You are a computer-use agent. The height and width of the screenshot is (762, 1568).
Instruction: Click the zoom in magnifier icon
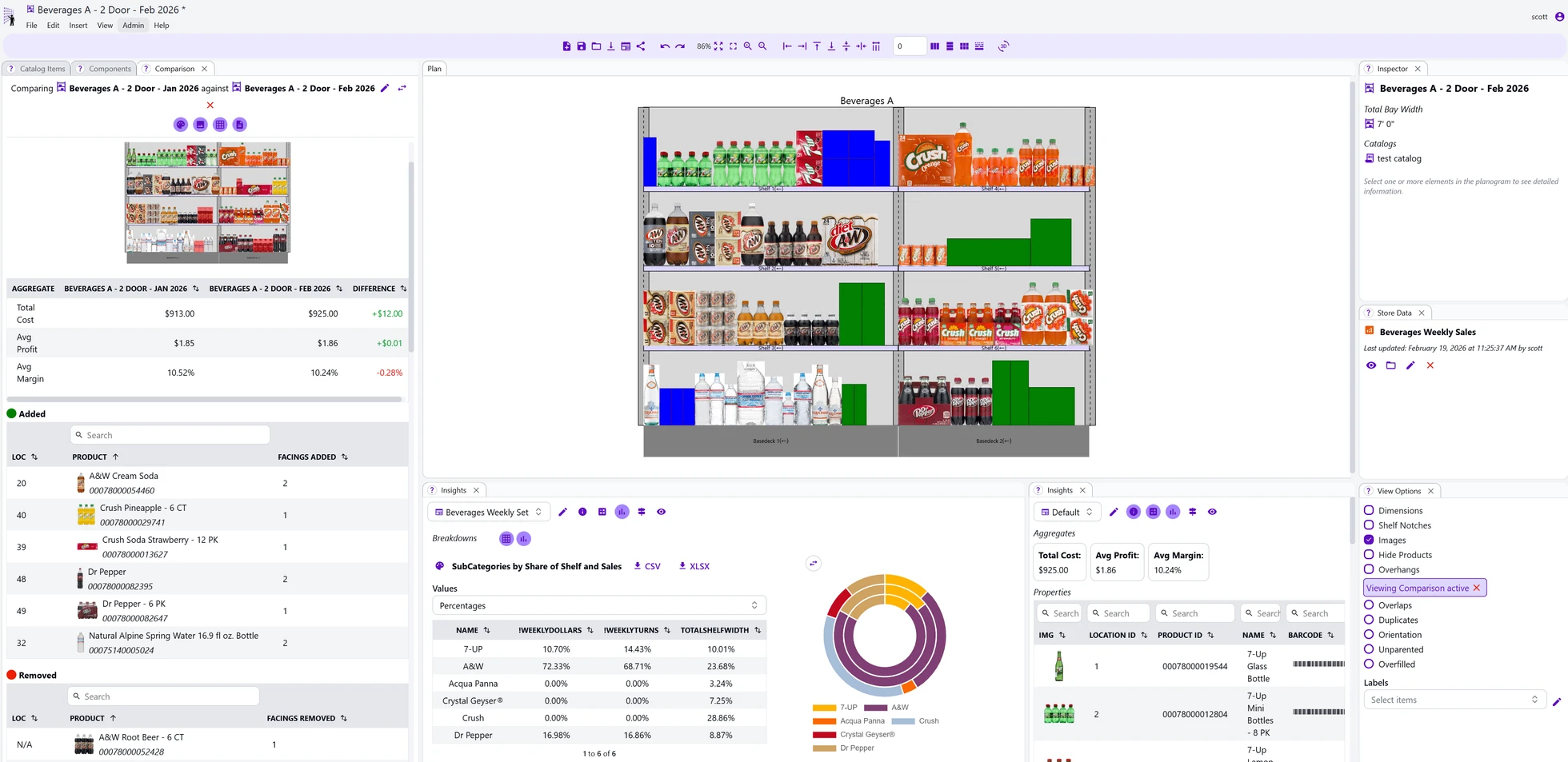(748, 46)
